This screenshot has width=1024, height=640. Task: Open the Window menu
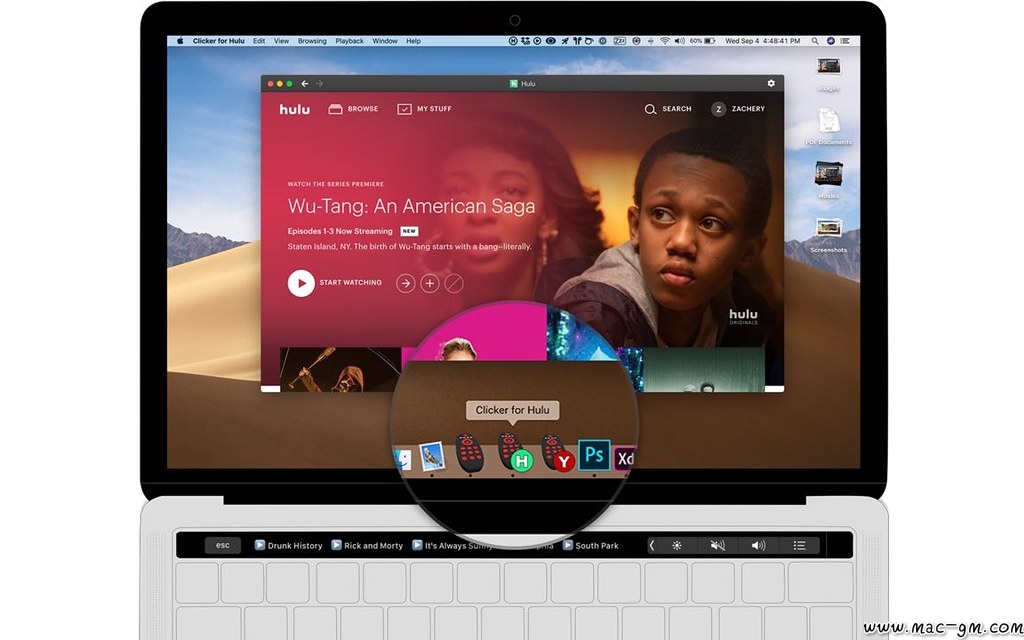(x=385, y=40)
